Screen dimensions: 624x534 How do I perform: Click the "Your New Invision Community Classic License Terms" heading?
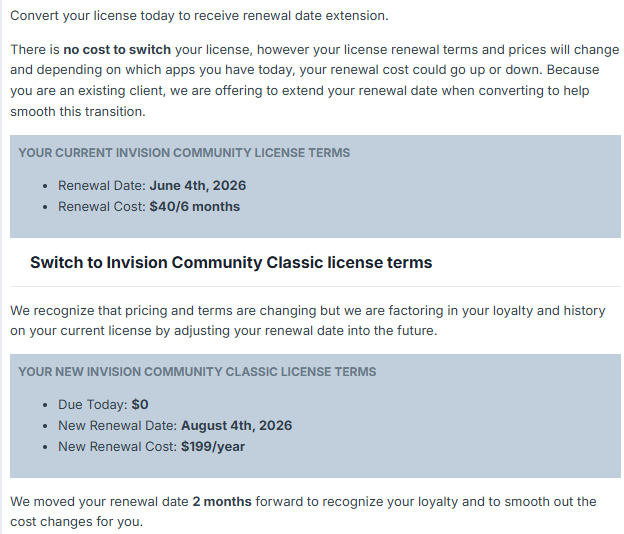point(197,372)
